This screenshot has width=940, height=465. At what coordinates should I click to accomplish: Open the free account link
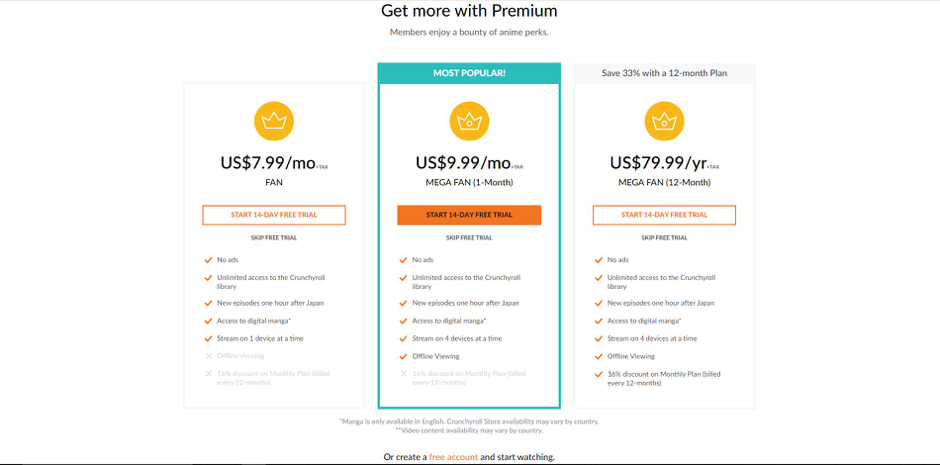point(453,457)
